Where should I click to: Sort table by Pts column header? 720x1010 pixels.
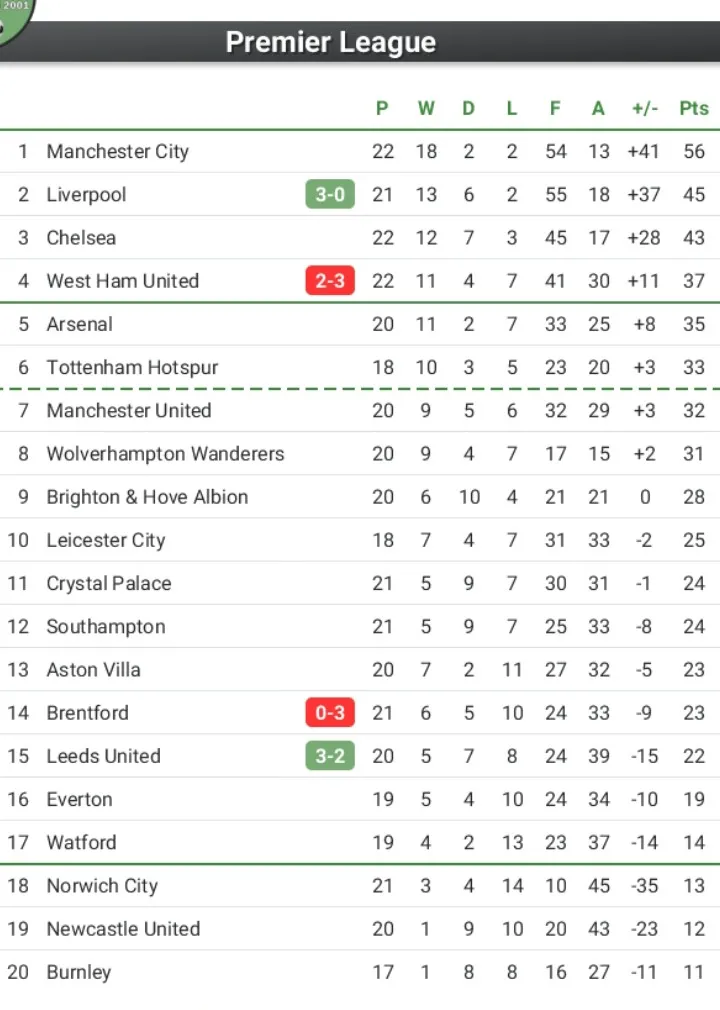pyautogui.click(x=694, y=108)
